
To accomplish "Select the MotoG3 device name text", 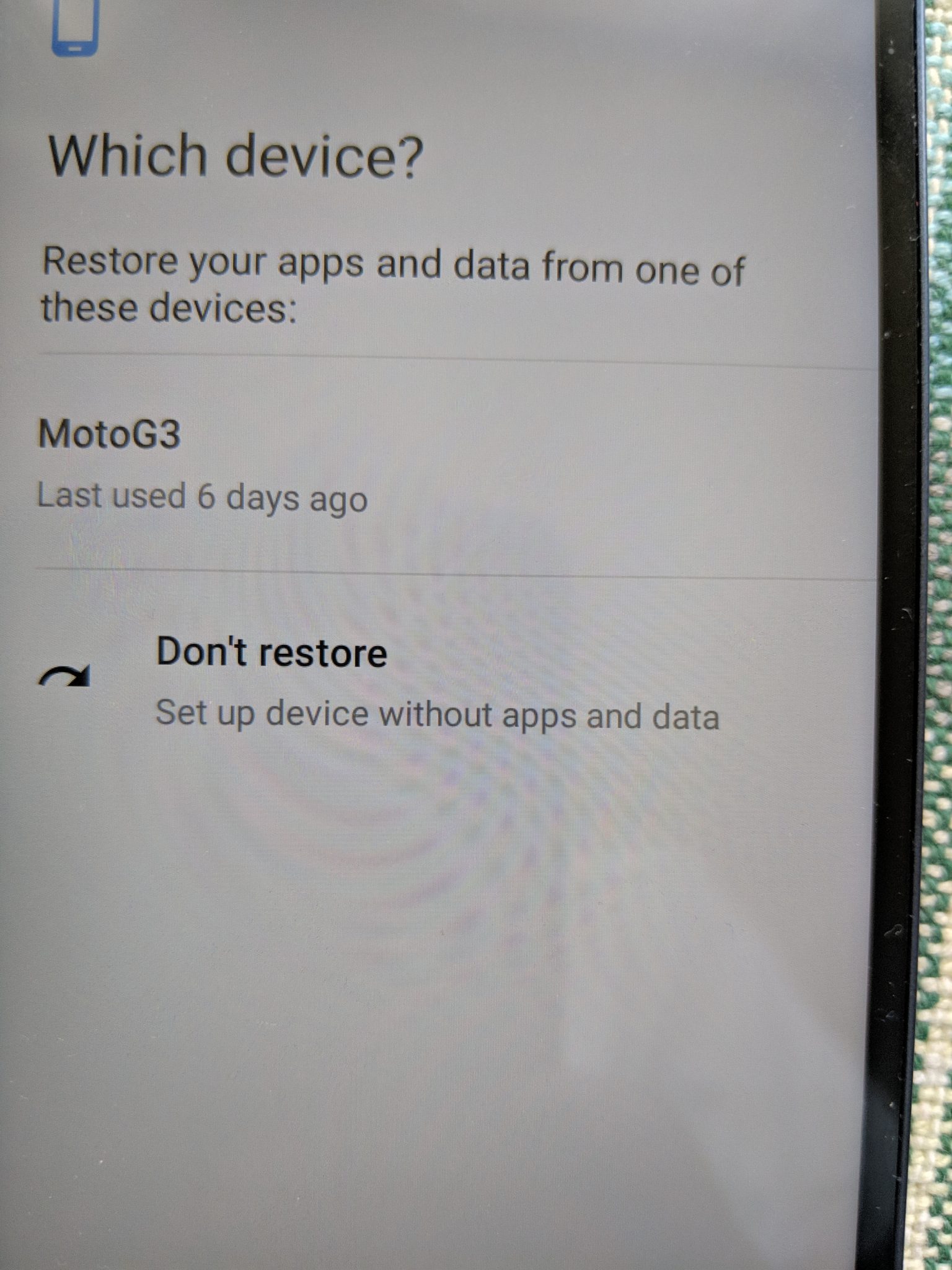I will click(109, 433).
